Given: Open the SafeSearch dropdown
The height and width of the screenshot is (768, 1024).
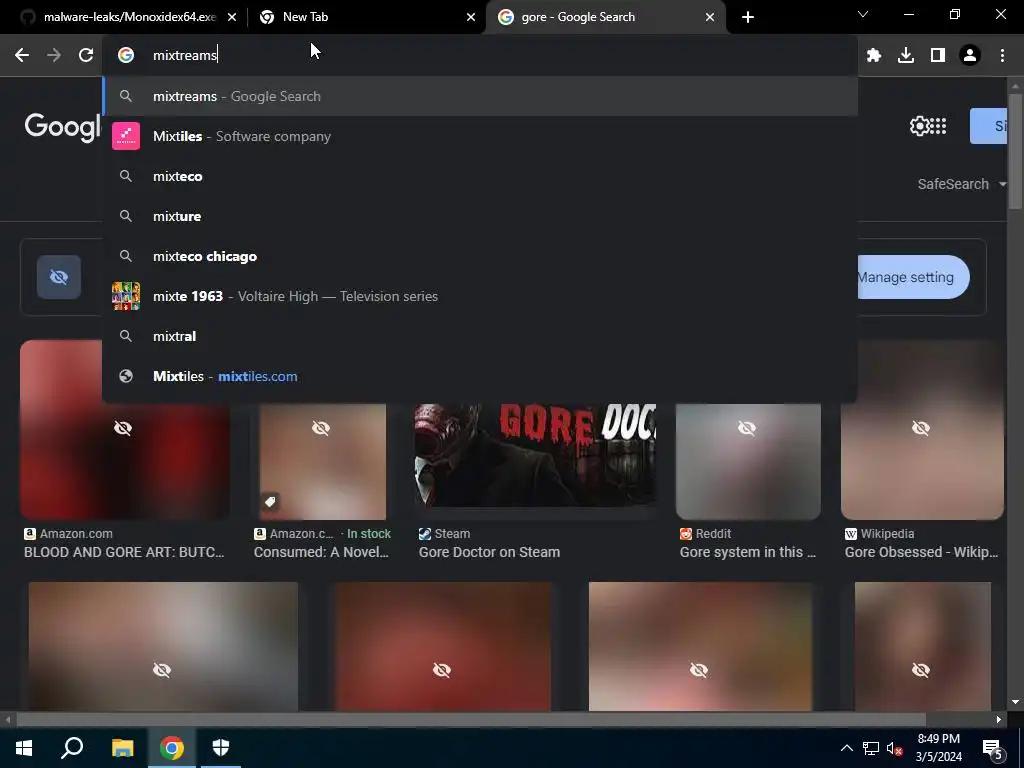Looking at the screenshot, I should (x=961, y=184).
